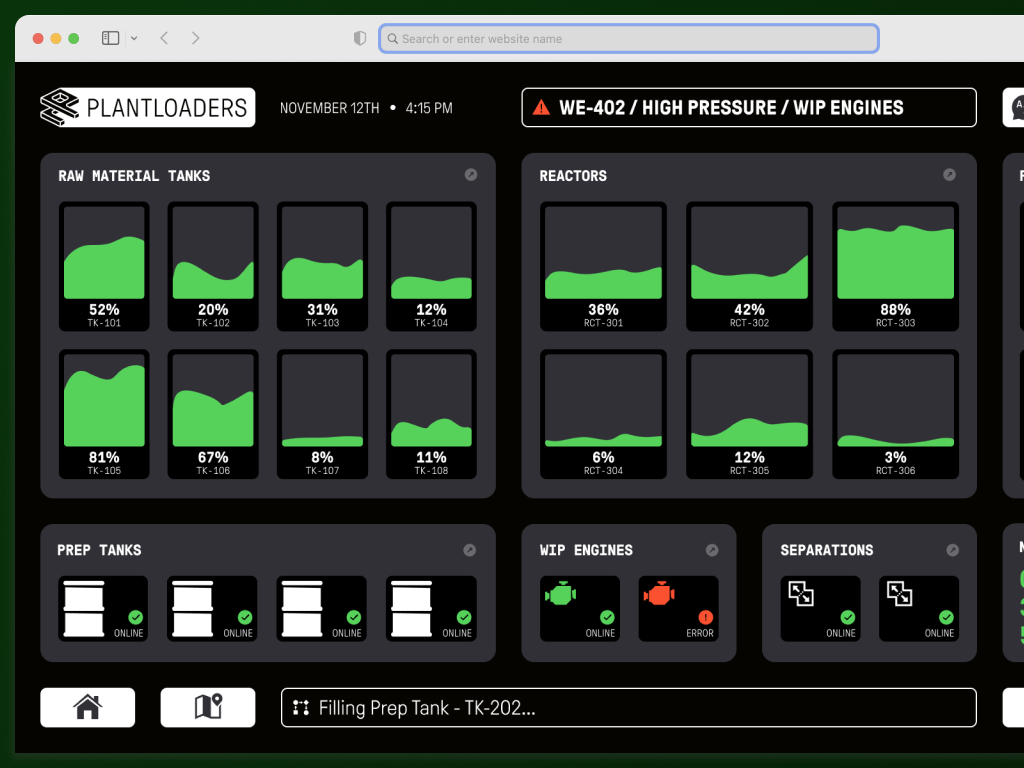1024x768 pixels.
Task: Click the website address search field
Action: point(628,39)
